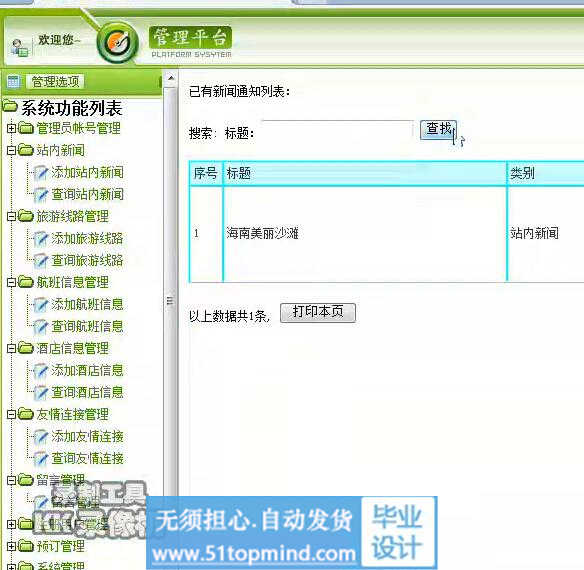The height and width of the screenshot is (570, 584).
Task: Click the page icon of 添加航班信息
Action: point(41,304)
